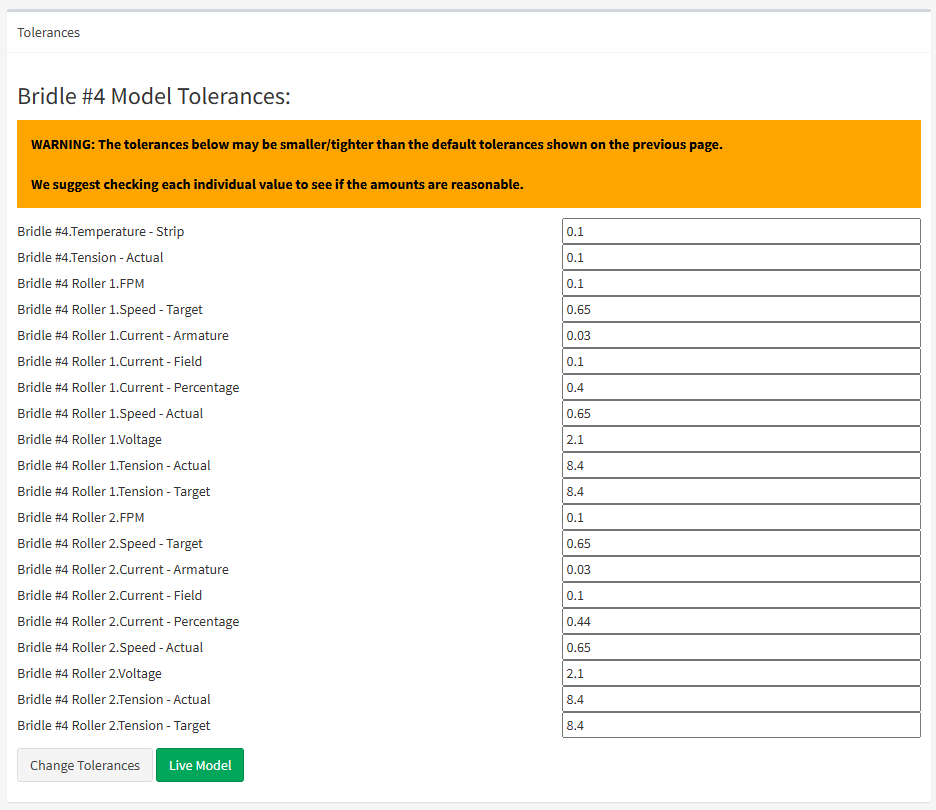This screenshot has height=810, width=936.
Task: Click Roller 1 Tension - Target field
Action: [740, 491]
